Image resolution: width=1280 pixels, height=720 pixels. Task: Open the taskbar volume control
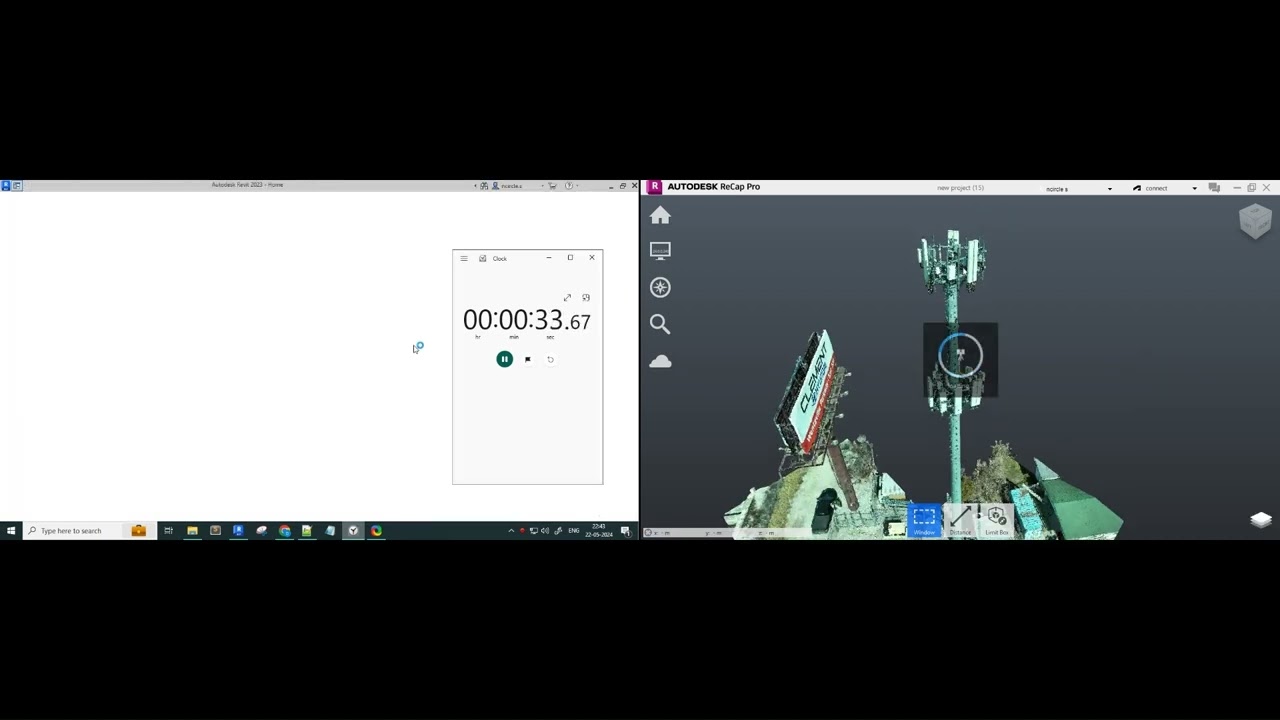coord(545,531)
